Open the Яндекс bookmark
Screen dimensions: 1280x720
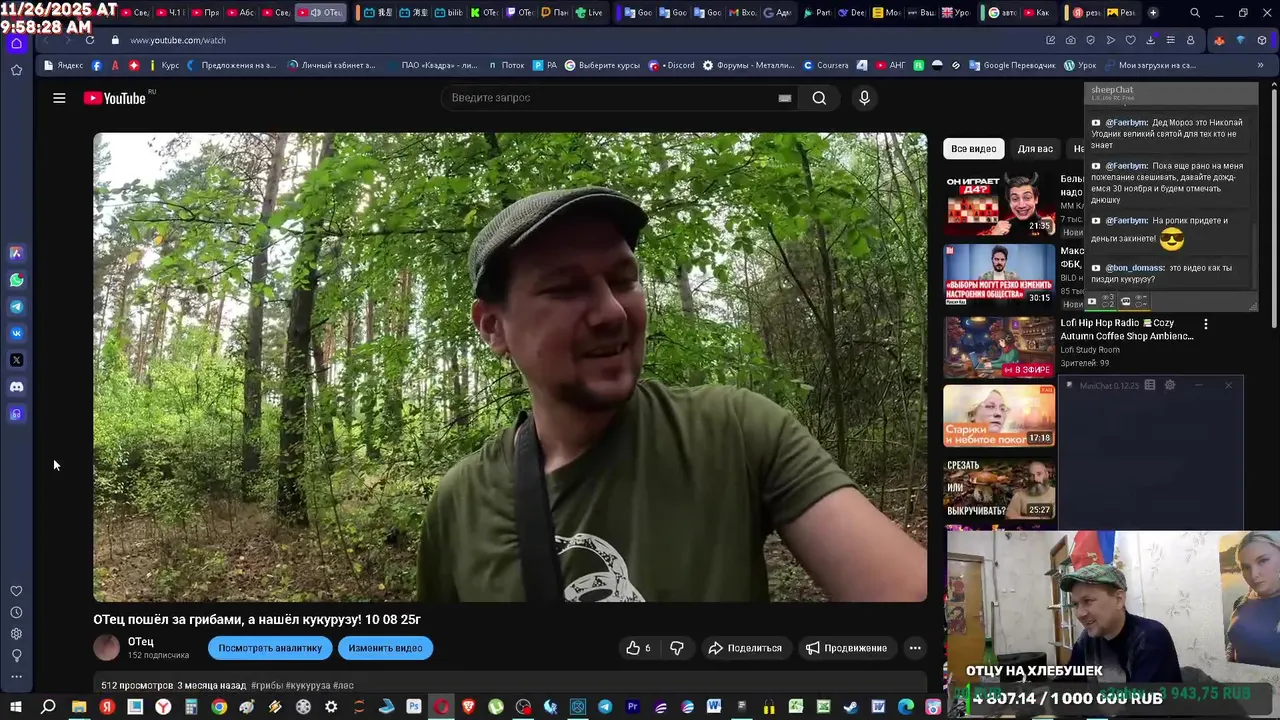(x=63, y=65)
